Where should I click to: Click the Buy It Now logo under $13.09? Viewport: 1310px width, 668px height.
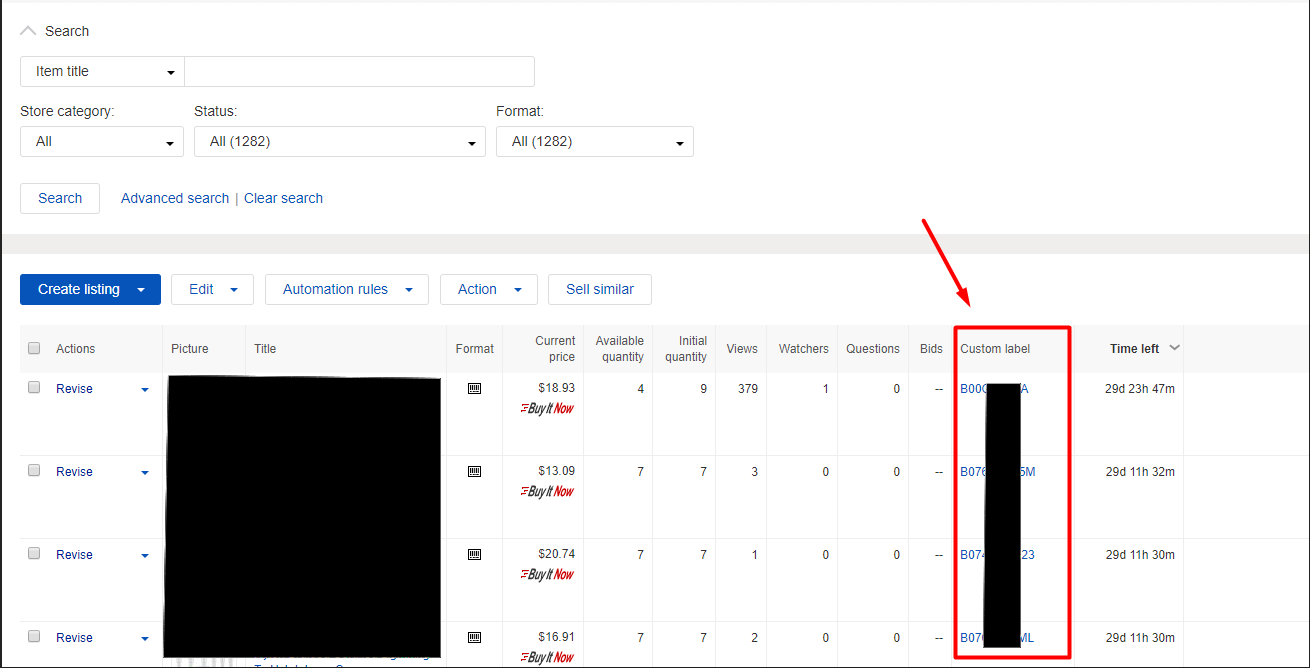(547, 491)
